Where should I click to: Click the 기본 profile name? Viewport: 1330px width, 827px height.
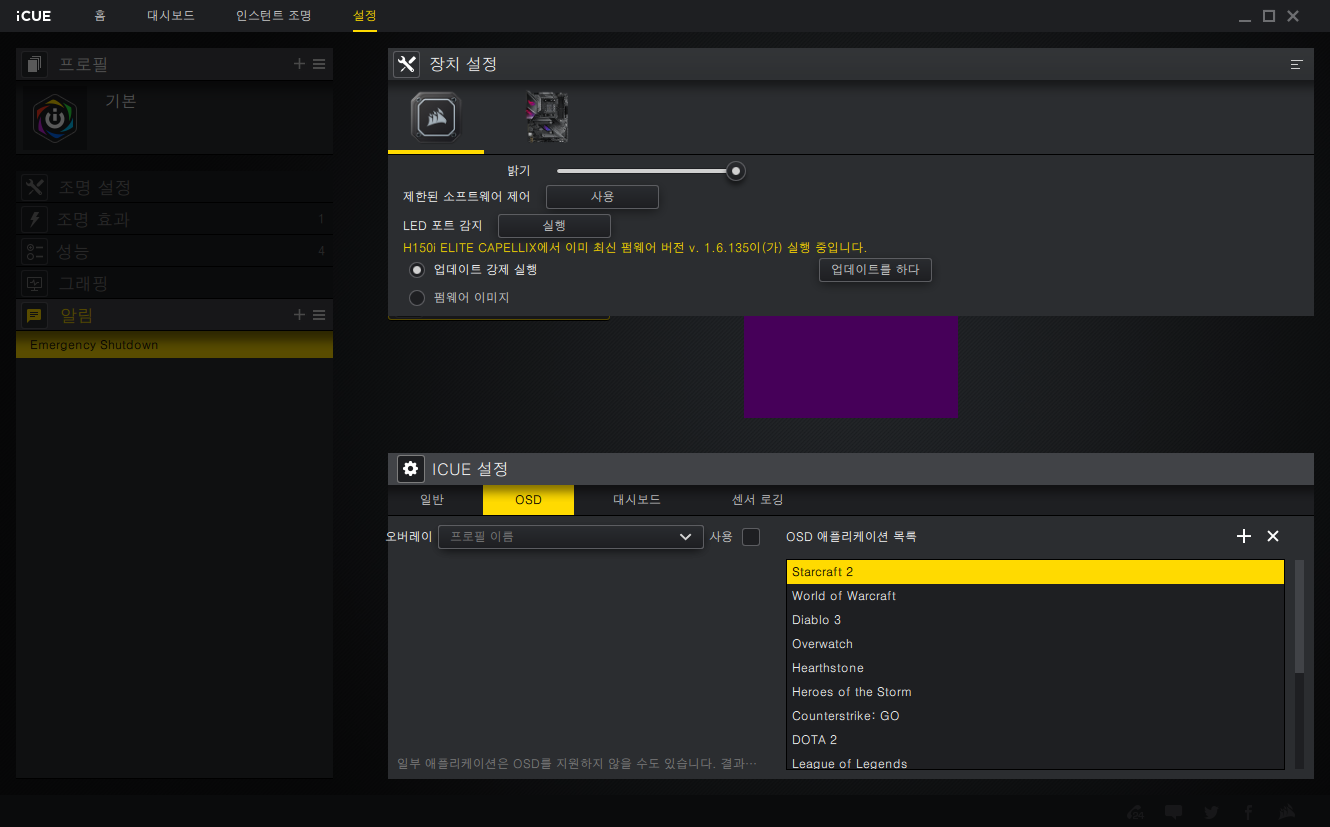click(120, 101)
